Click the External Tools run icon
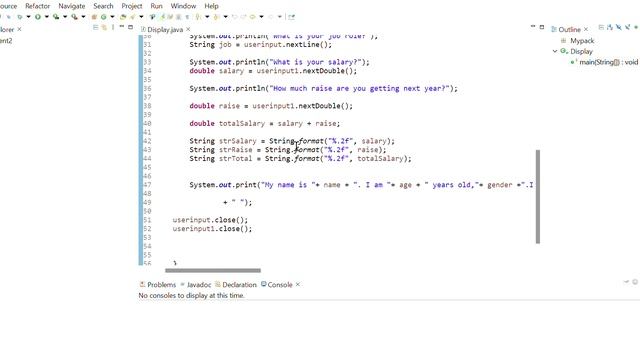 click(74, 17)
